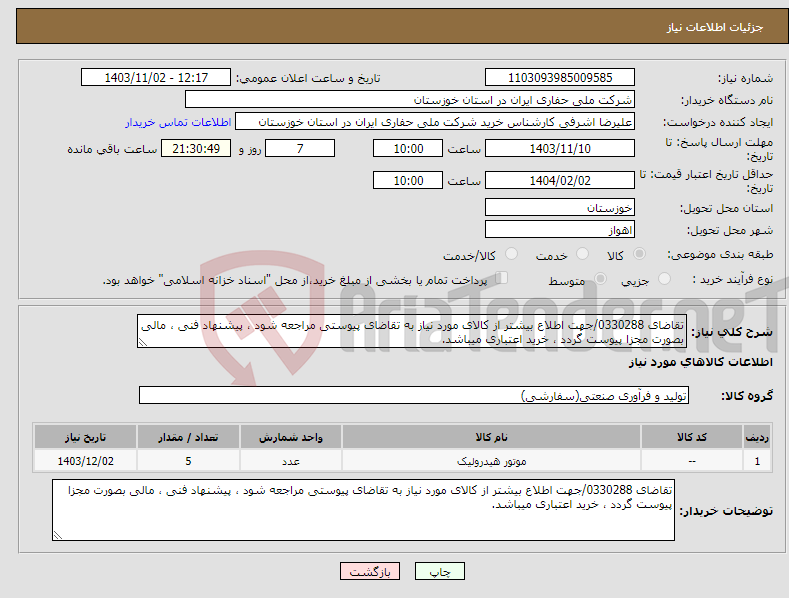Click the price validity hour 10:00 field
789x598 pixels.
[x=408, y=180]
